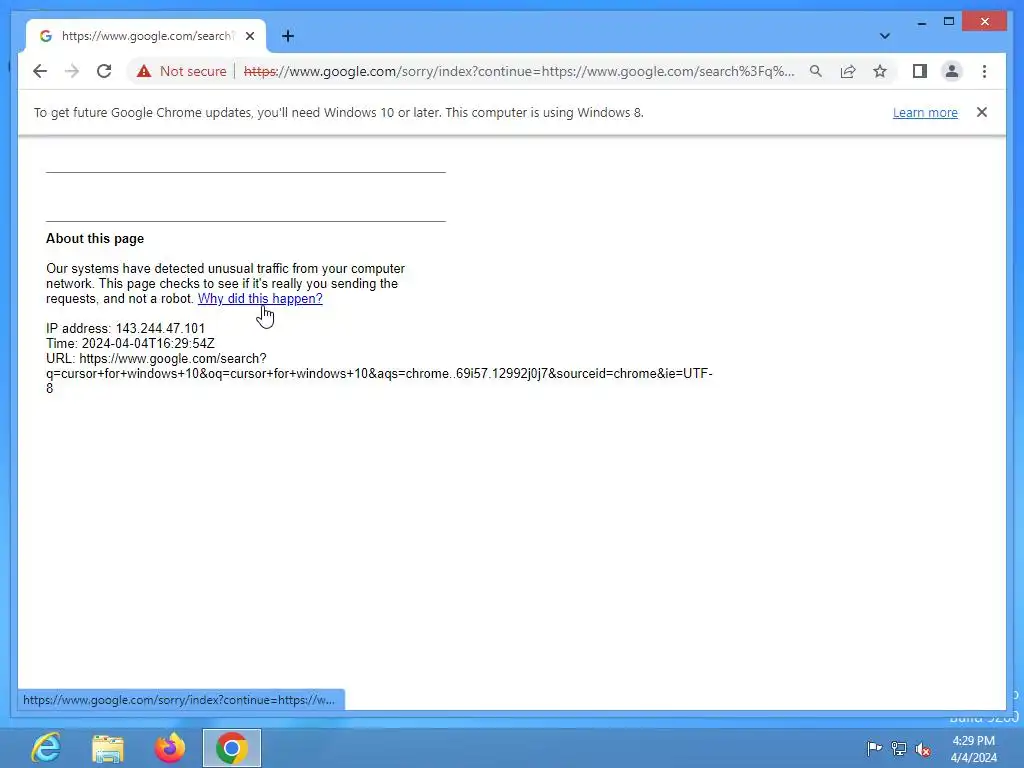1024x768 pixels.
Task: Open Firefox from the taskbar
Action: coord(170,748)
